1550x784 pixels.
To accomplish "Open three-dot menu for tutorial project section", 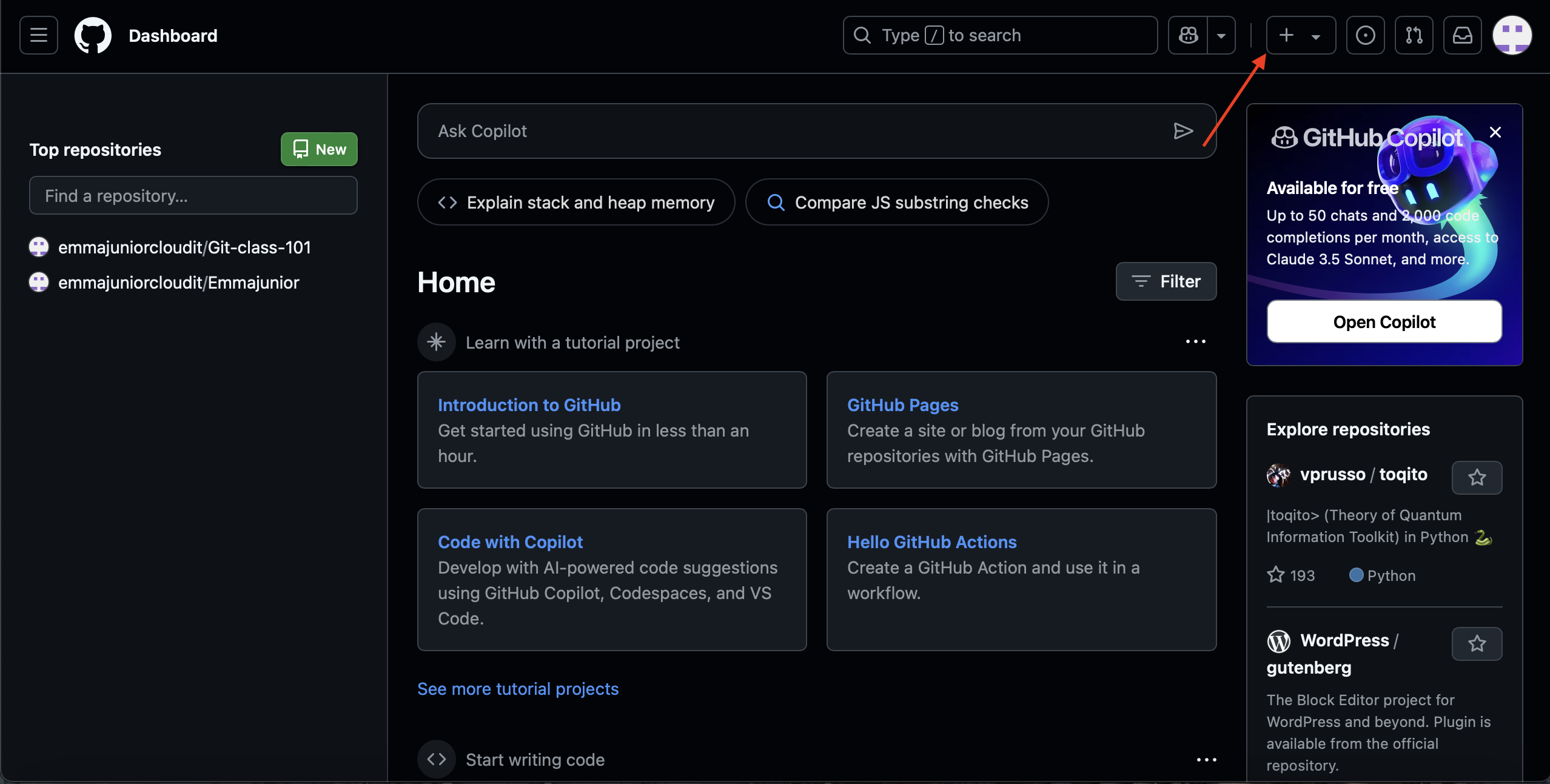I will [1196, 342].
